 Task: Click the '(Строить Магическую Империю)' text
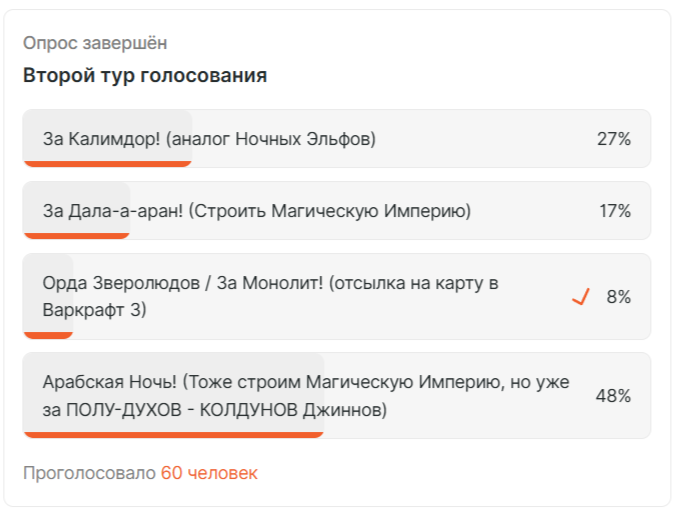pos(329,211)
